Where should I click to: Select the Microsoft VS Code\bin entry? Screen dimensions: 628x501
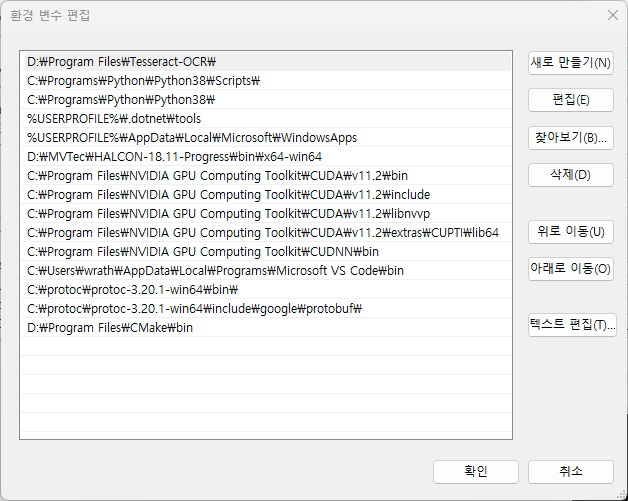click(x=268, y=271)
